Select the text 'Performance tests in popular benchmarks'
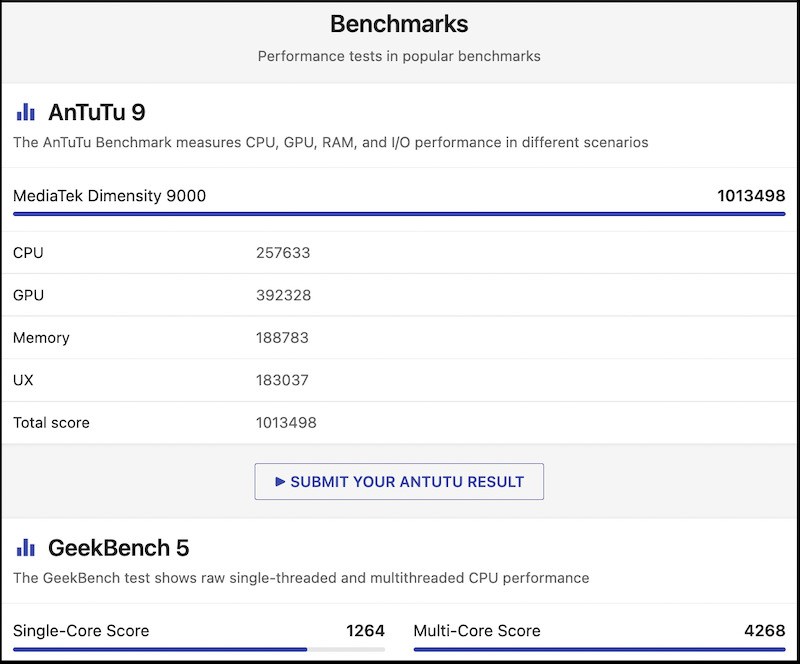 point(399,56)
